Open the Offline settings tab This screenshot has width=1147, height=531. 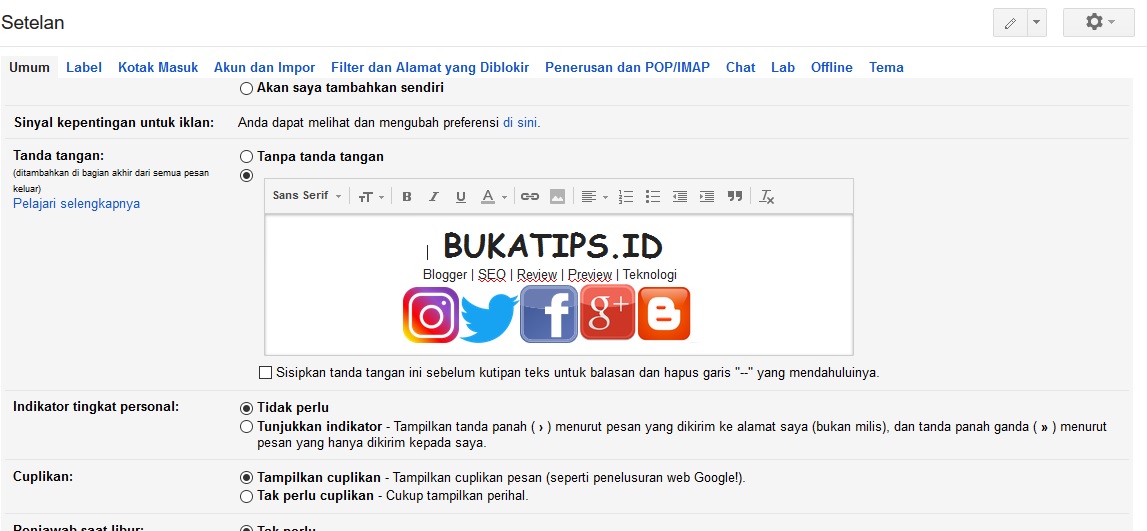tap(832, 67)
